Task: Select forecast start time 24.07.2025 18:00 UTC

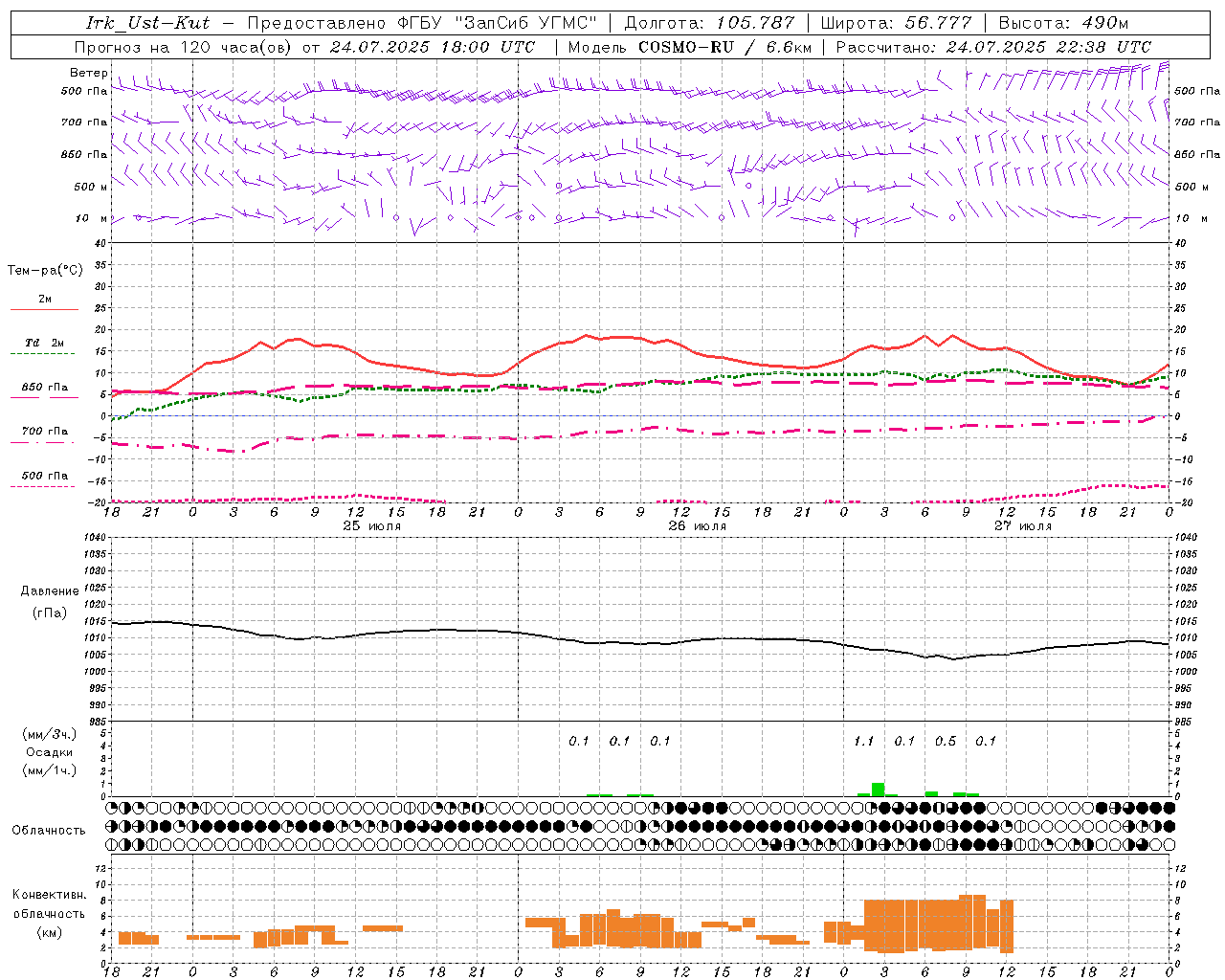Action: click(x=433, y=47)
